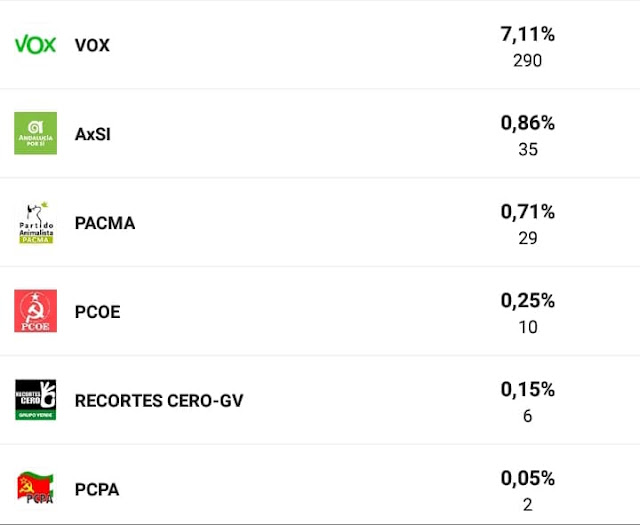Click the 35 votes count for AxSI
The width and height of the screenshot is (640, 525).
click(x=528, y=150)
